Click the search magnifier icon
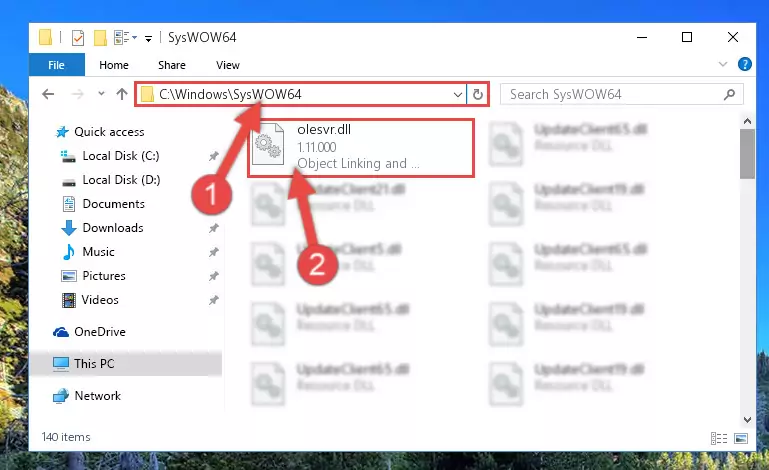 729,94
